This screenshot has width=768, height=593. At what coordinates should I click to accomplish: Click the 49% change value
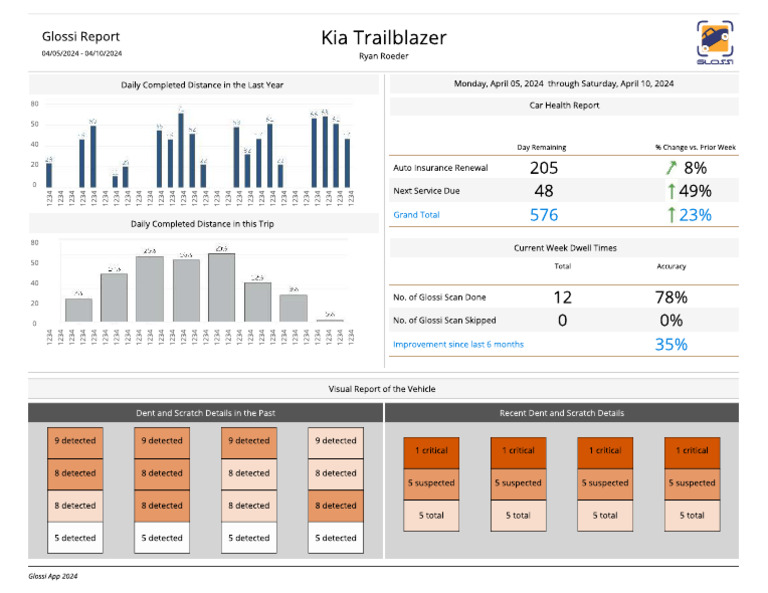click(x=695, y=191)
